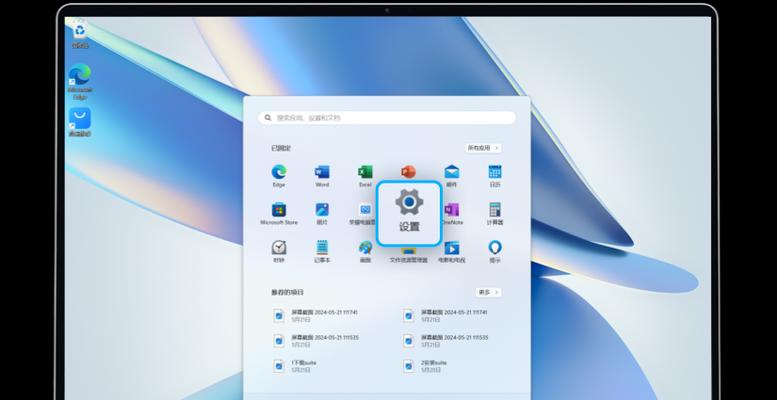Launch OneNote from pinned apps
777x400 pixels.
(451, 214)
